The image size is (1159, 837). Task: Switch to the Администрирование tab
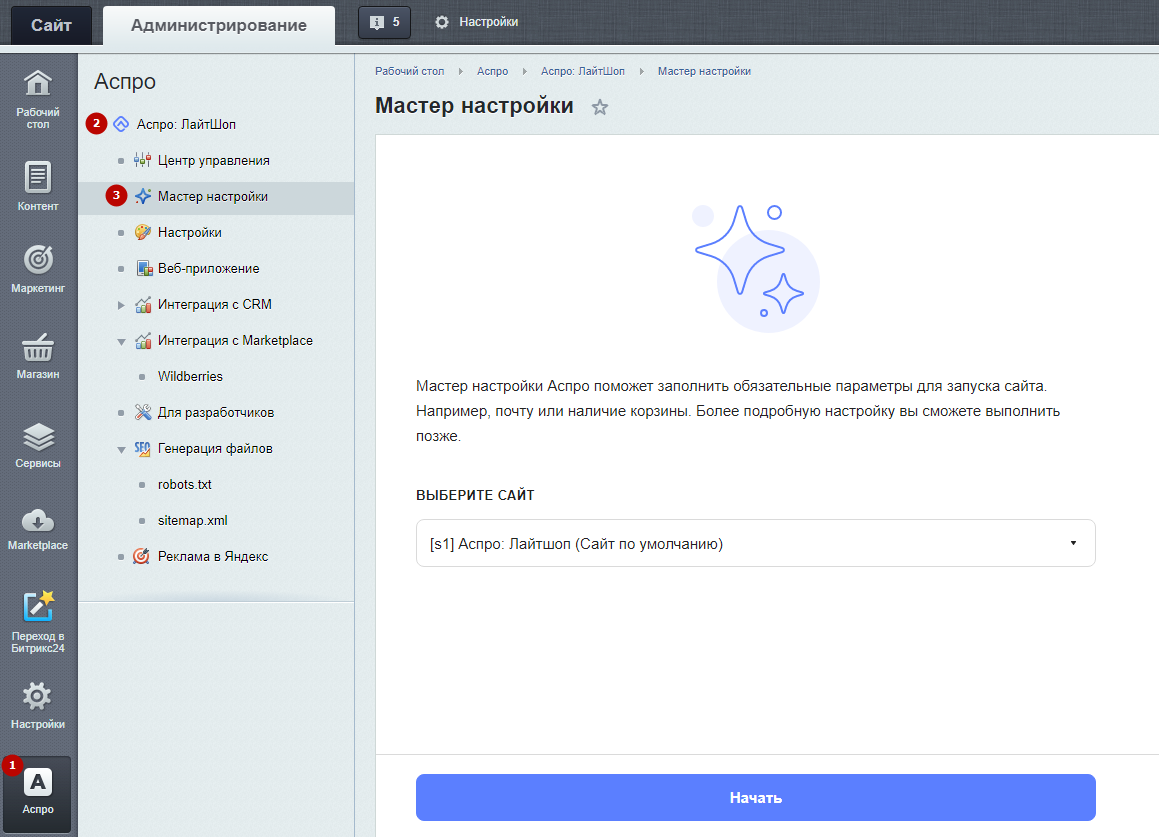pyautogui.click(x=219, y=25)
